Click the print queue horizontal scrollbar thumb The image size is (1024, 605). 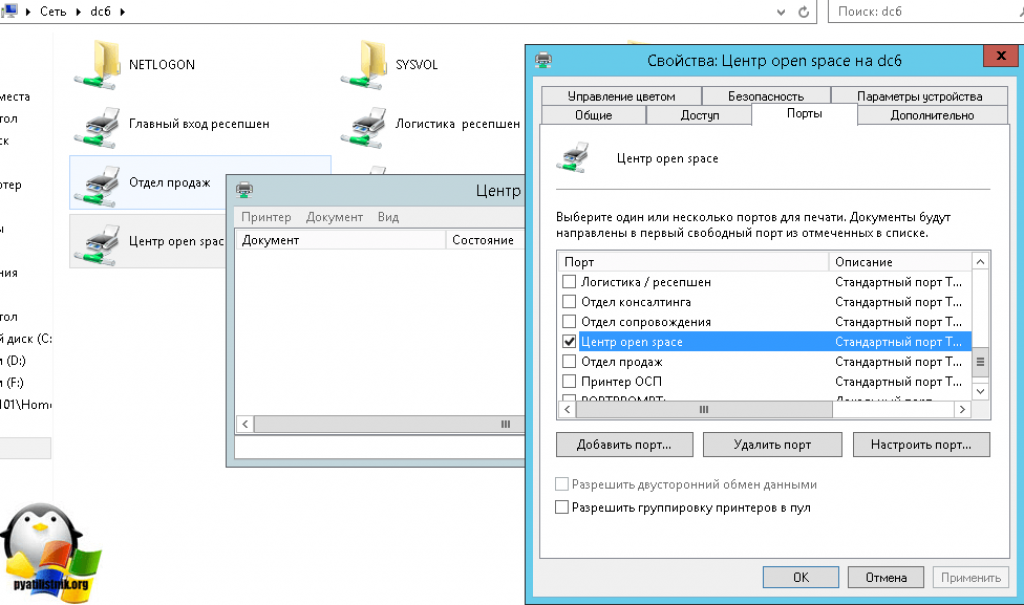[x=390, y=424]
